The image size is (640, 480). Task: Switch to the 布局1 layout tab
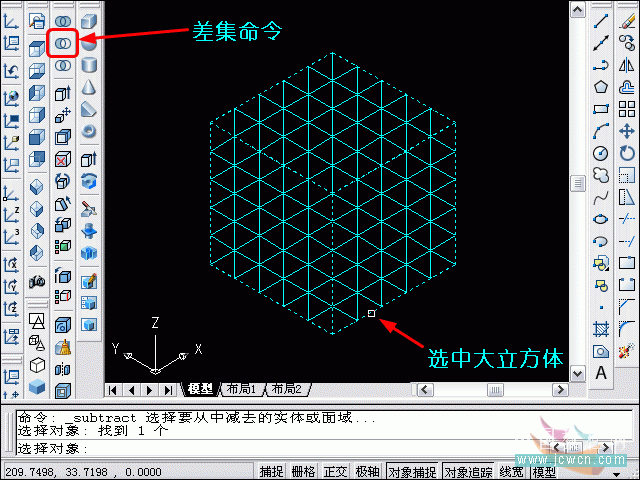(242, 389)
